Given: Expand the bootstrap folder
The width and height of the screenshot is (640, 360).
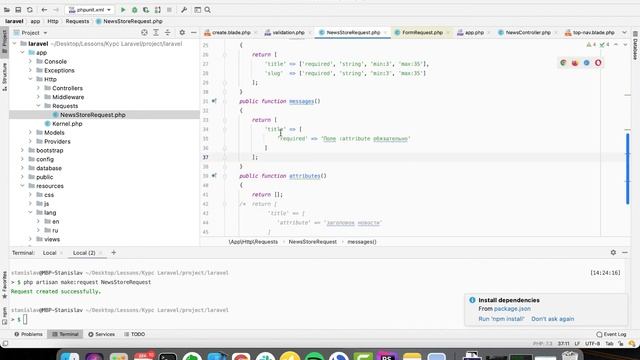Looking at the screenshot, I should click(22, 151).
